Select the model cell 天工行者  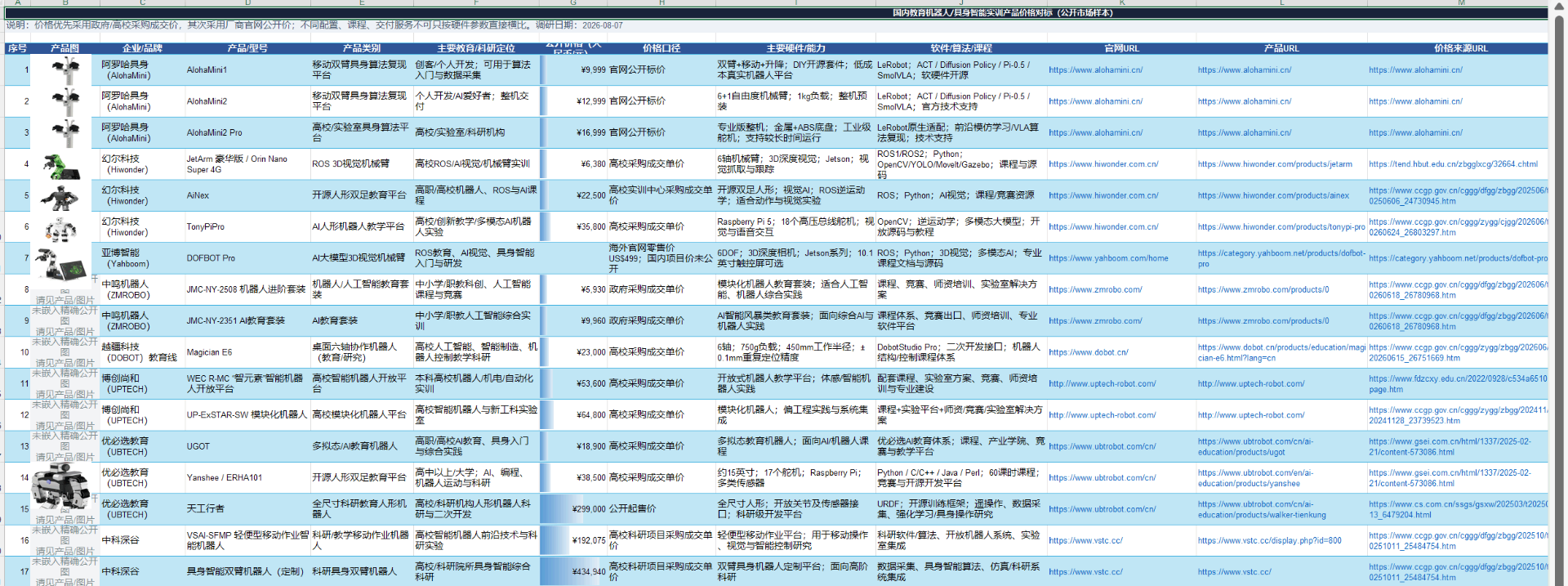(x=247, y=509)
